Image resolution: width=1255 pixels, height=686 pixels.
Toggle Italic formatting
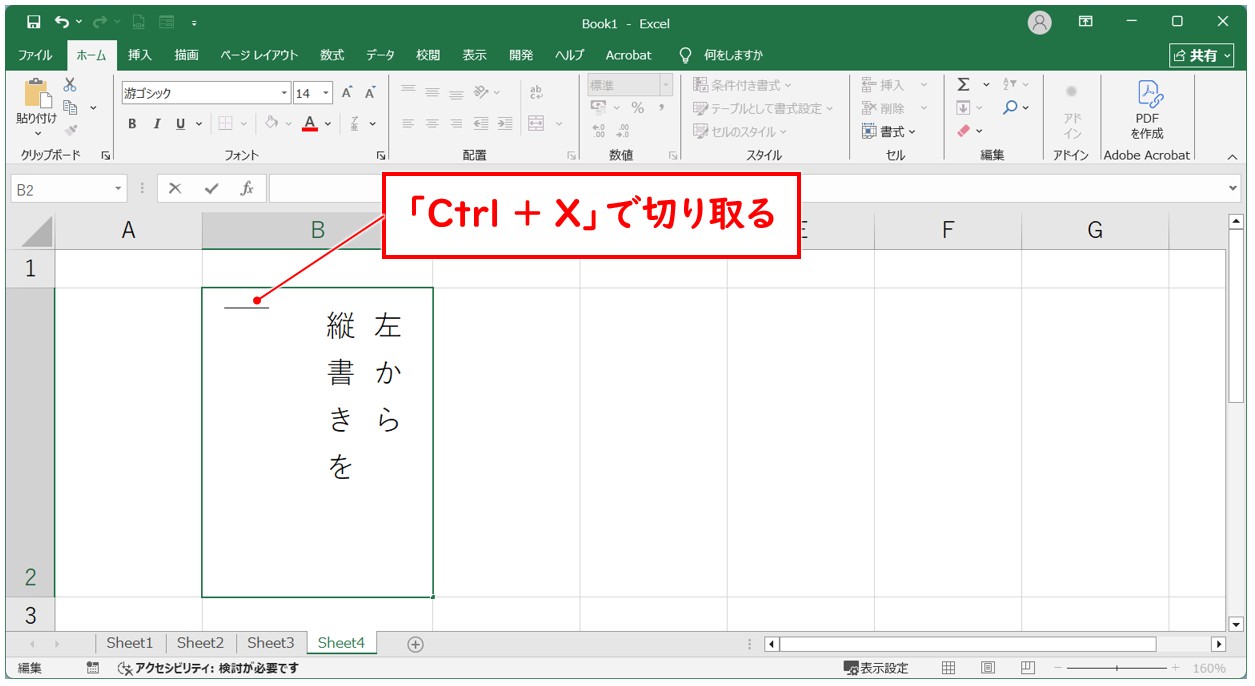[157, 124]
